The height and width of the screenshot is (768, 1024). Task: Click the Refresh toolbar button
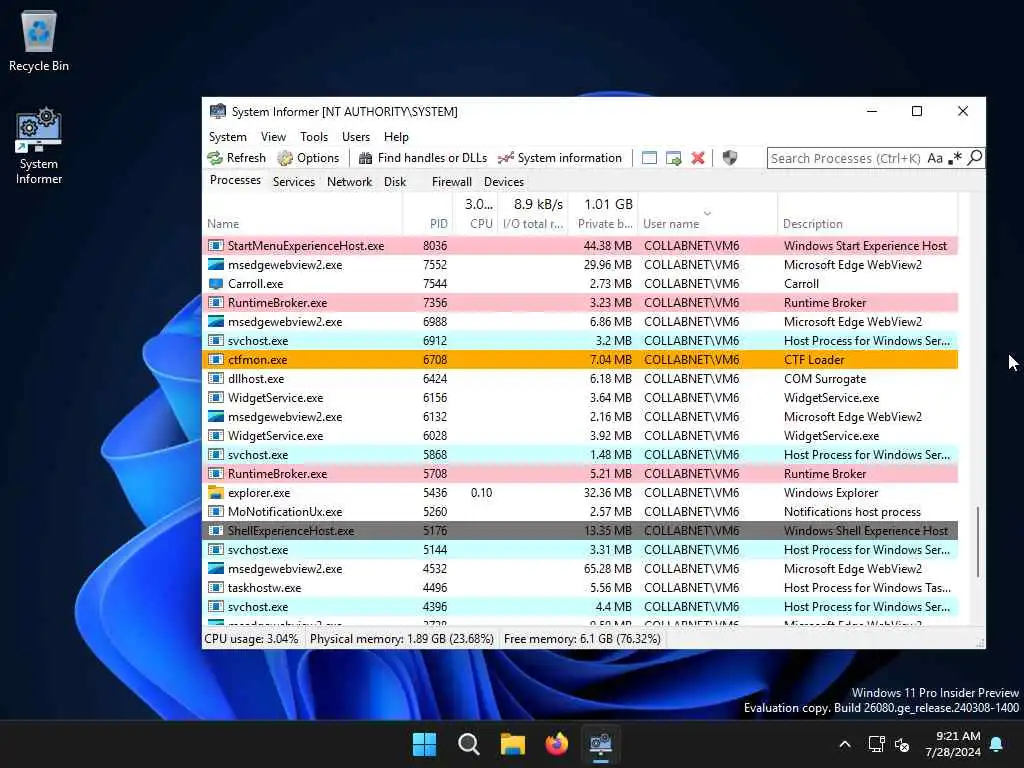236,158
